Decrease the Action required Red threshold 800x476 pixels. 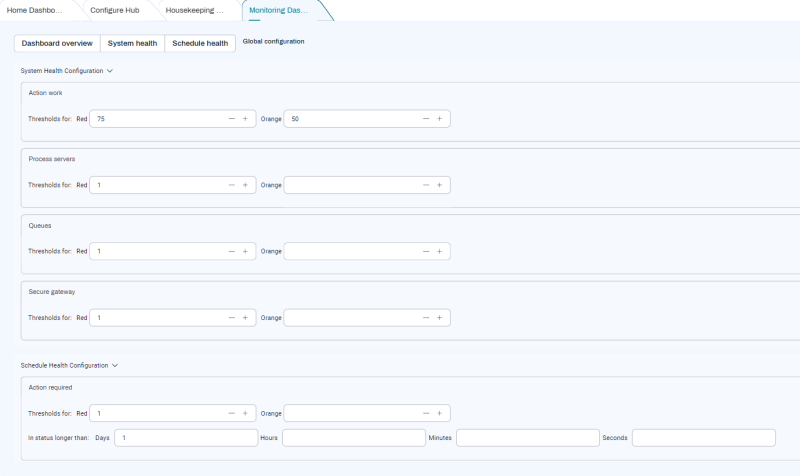point(231,413)
